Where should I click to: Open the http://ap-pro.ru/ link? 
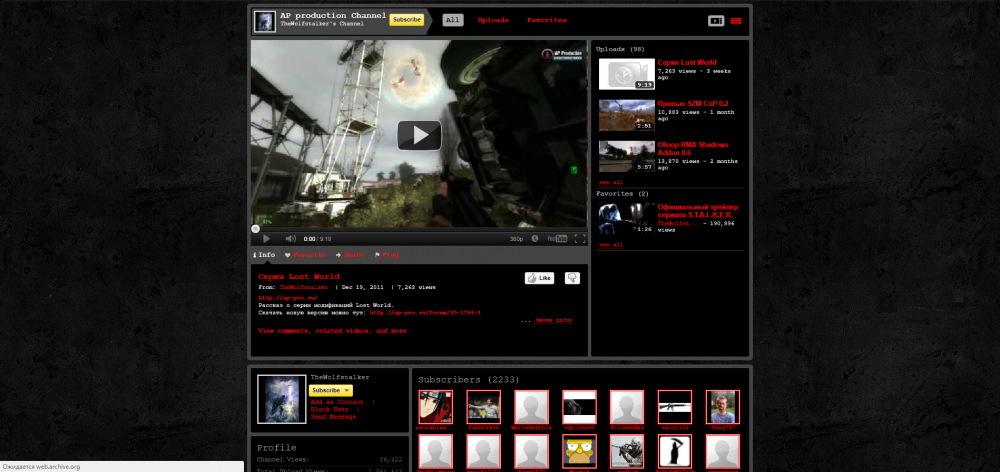click(x=288, y=298)
